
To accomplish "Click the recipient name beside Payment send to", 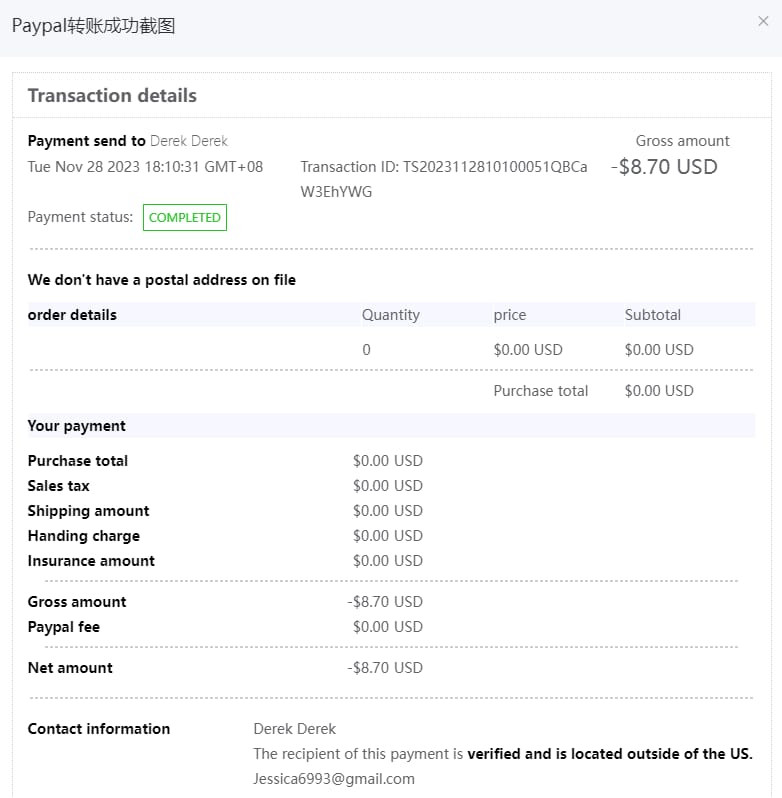I will coord(189,141).
